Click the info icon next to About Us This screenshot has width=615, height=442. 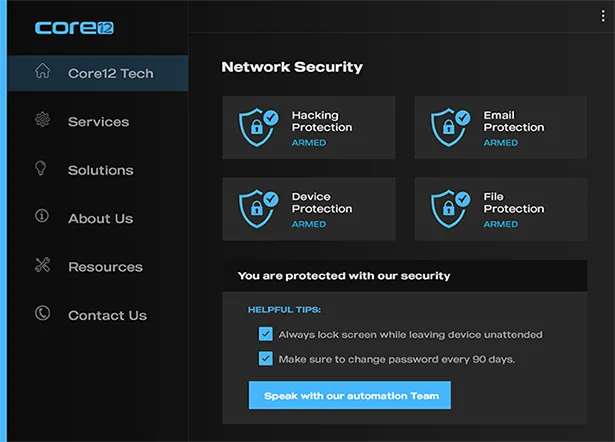[x=42, y=215]
